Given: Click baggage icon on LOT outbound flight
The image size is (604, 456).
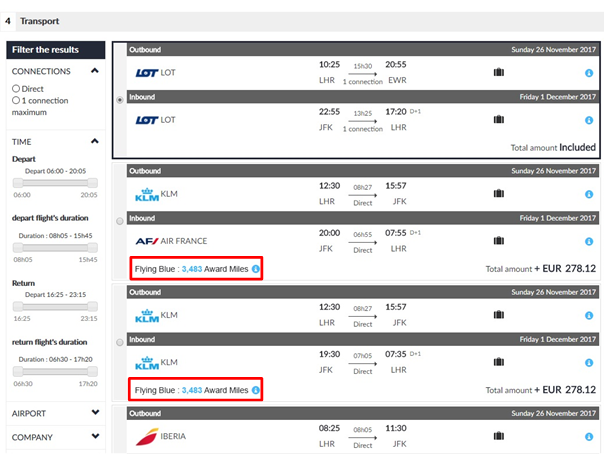Looking at the screenshot, I should (x=498, y=72).
